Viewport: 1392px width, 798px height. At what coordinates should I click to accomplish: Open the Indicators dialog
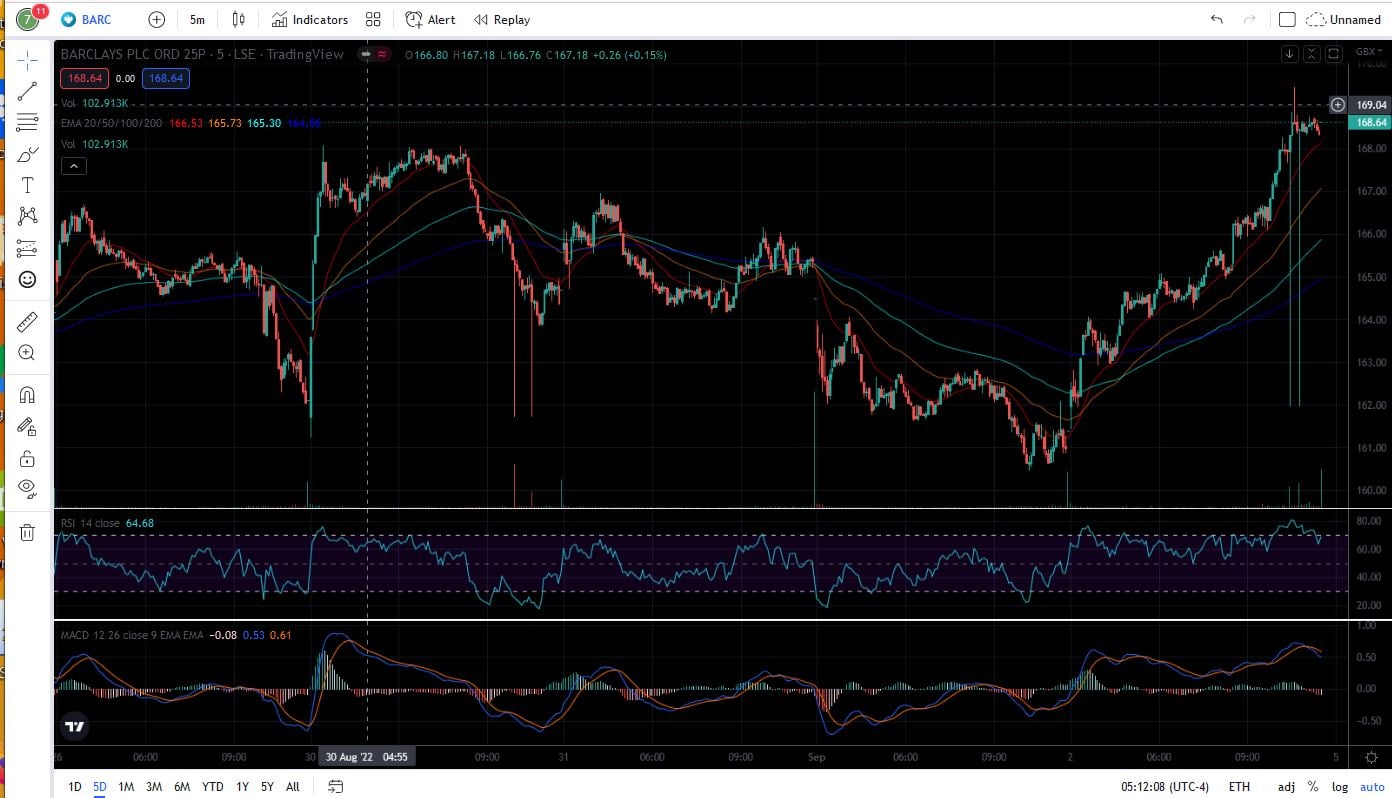pos(310,19)
